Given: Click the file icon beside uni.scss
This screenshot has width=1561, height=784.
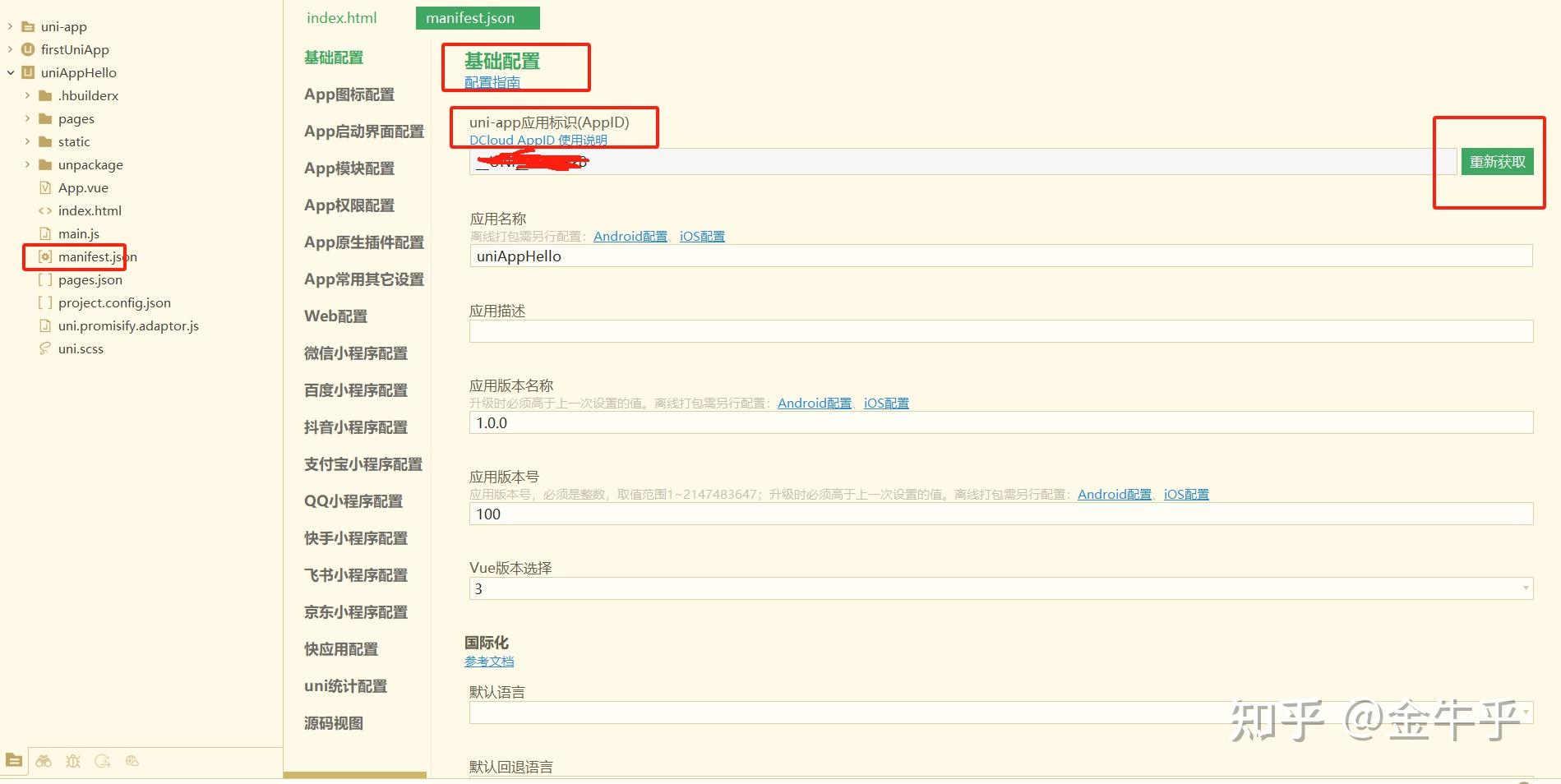Looking at the screenshot, I should pos(45,348).
